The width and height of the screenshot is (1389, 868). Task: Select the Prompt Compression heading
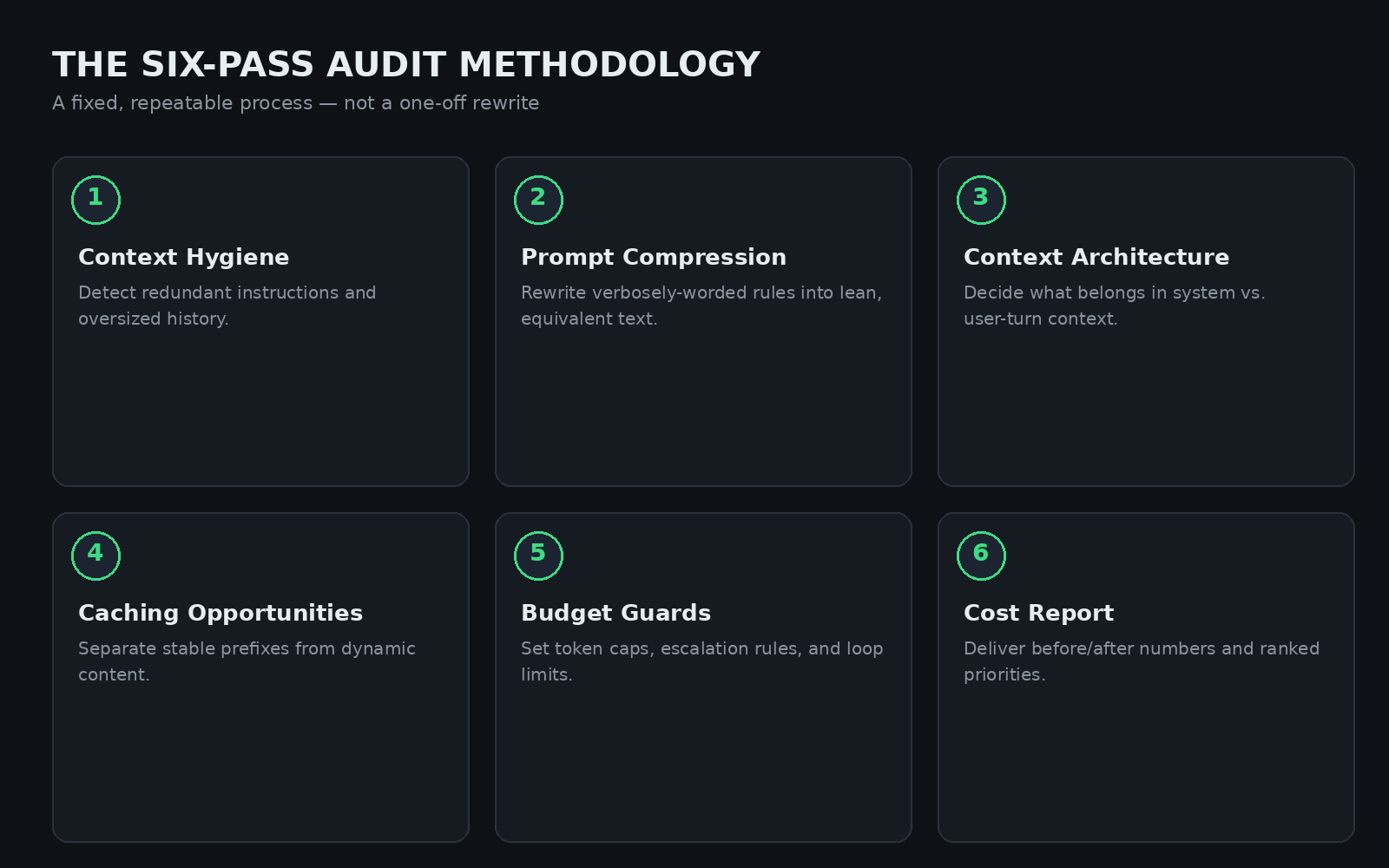click(654, 258)
